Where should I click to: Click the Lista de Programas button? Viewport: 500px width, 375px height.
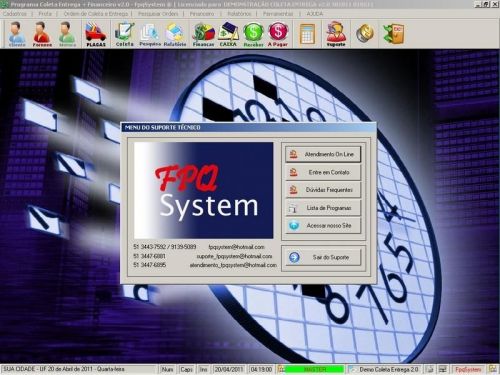pos(323,208)
